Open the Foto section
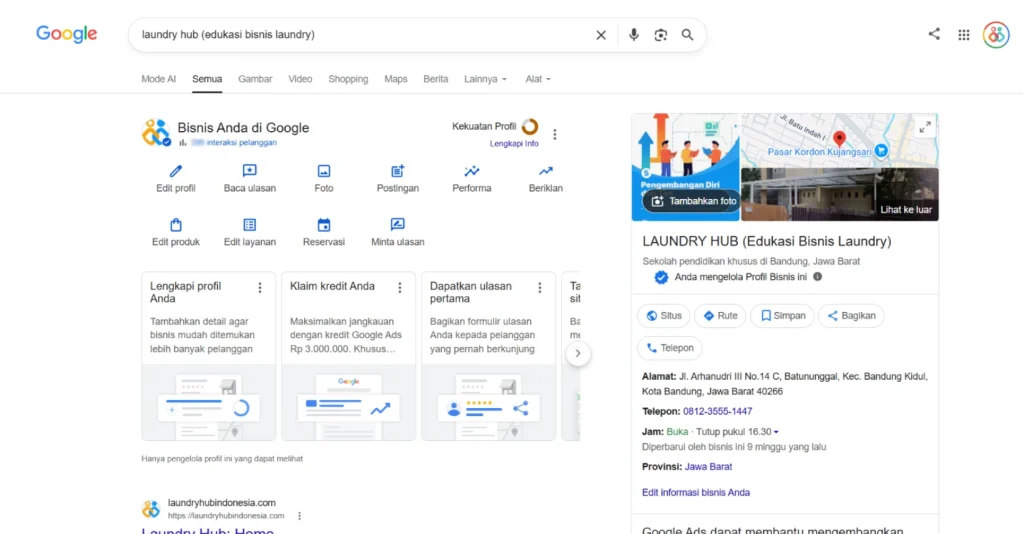Viewport: 1024px width, 534px height. [324, 178]
